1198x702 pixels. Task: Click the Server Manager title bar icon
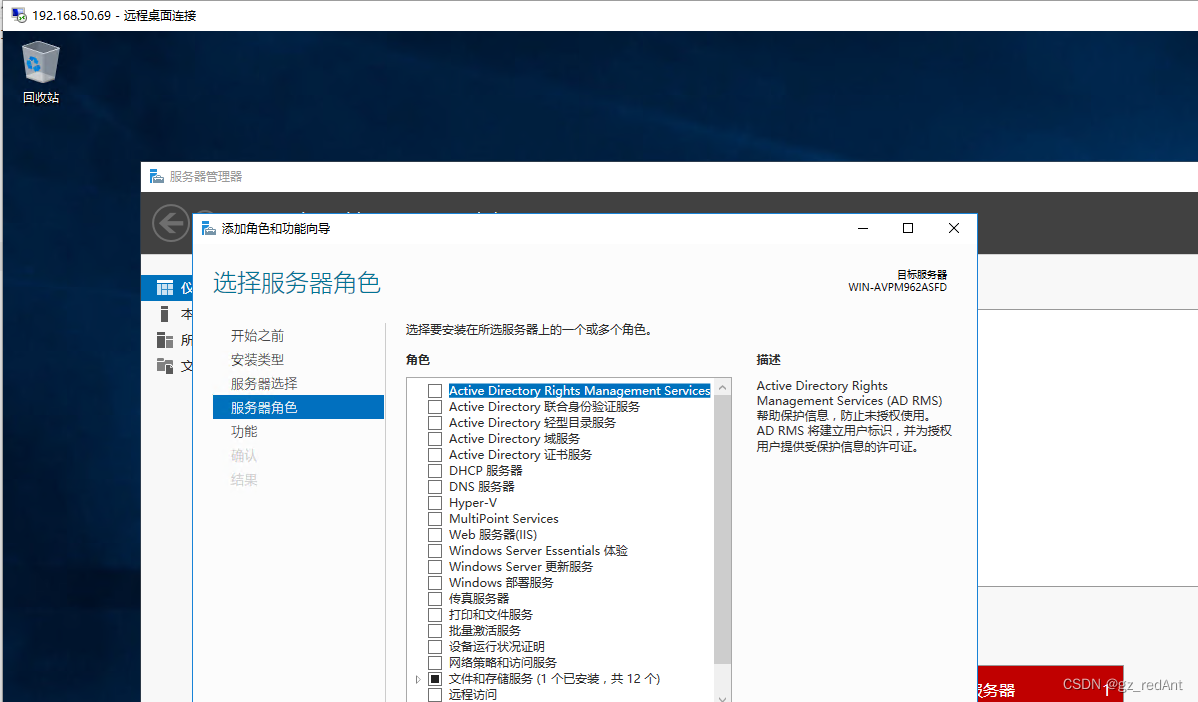(x=157, y=176)
